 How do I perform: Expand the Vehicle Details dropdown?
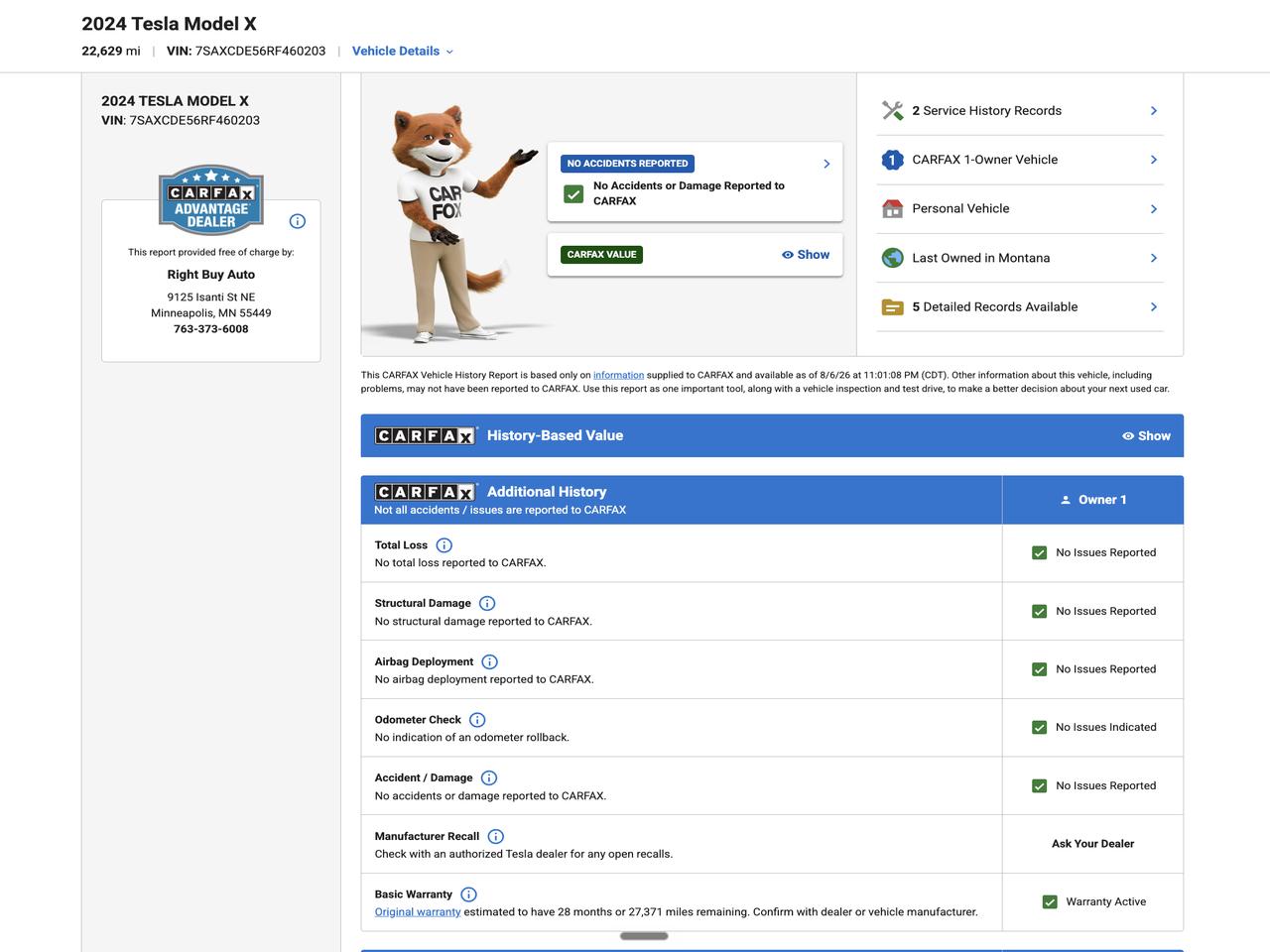click(x=403, y=52)
